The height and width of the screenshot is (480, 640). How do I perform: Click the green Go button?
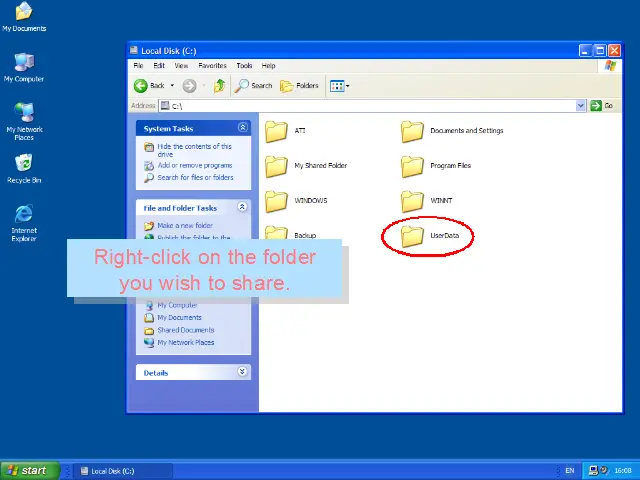(x=602, y=106)
